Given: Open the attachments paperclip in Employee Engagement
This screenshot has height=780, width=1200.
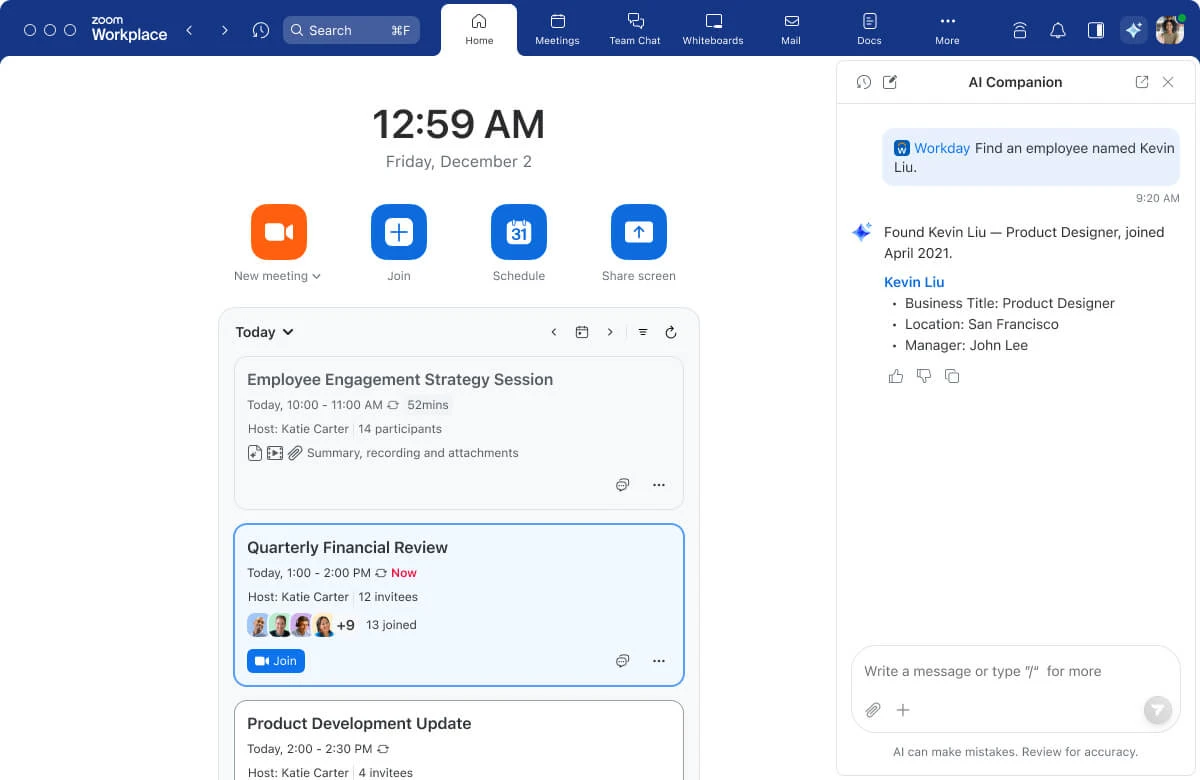Looking at the screenshot, I should pos(295,453).
